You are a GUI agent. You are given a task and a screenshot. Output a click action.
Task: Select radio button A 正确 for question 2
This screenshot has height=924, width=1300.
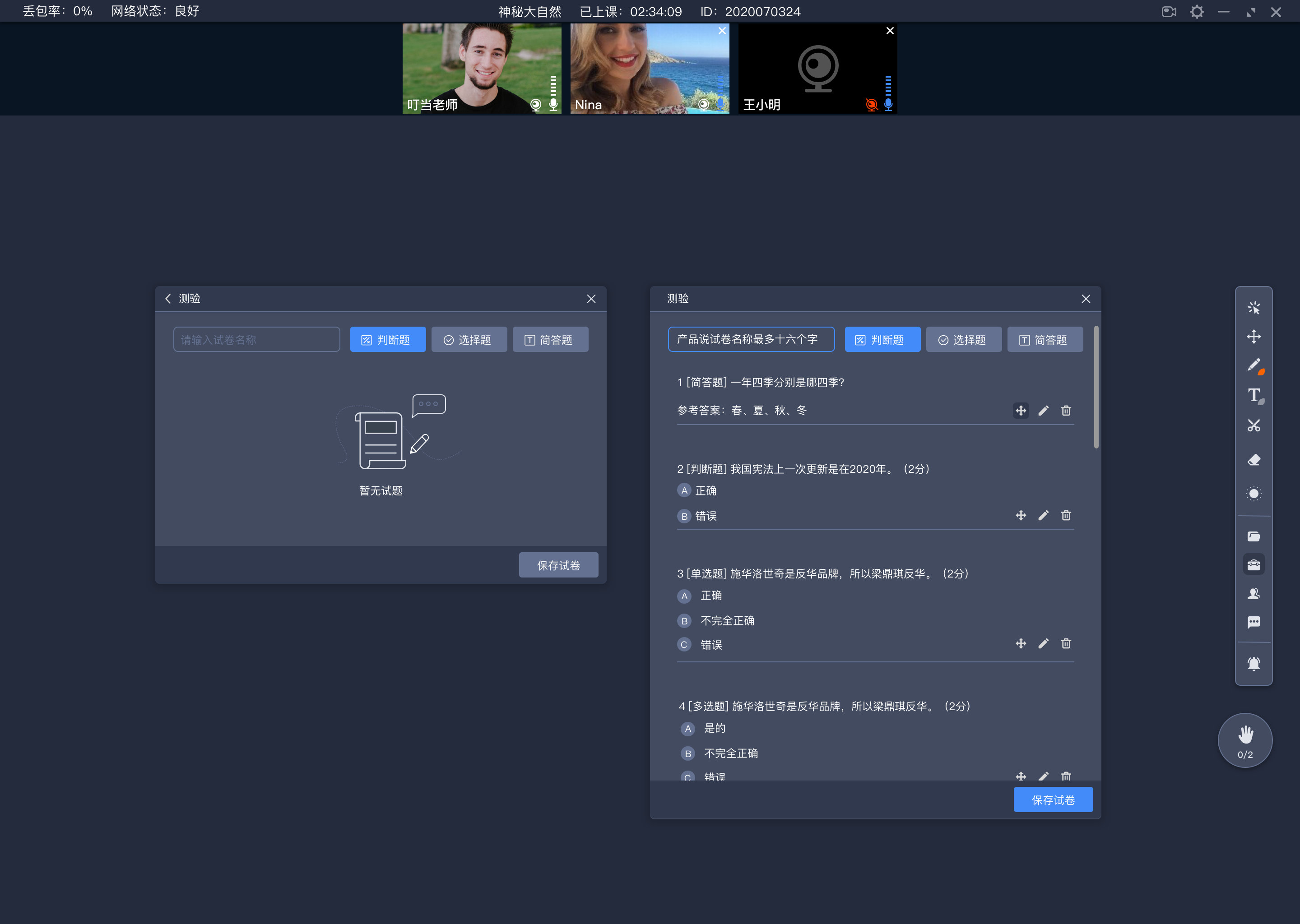(x=683, y=490)
